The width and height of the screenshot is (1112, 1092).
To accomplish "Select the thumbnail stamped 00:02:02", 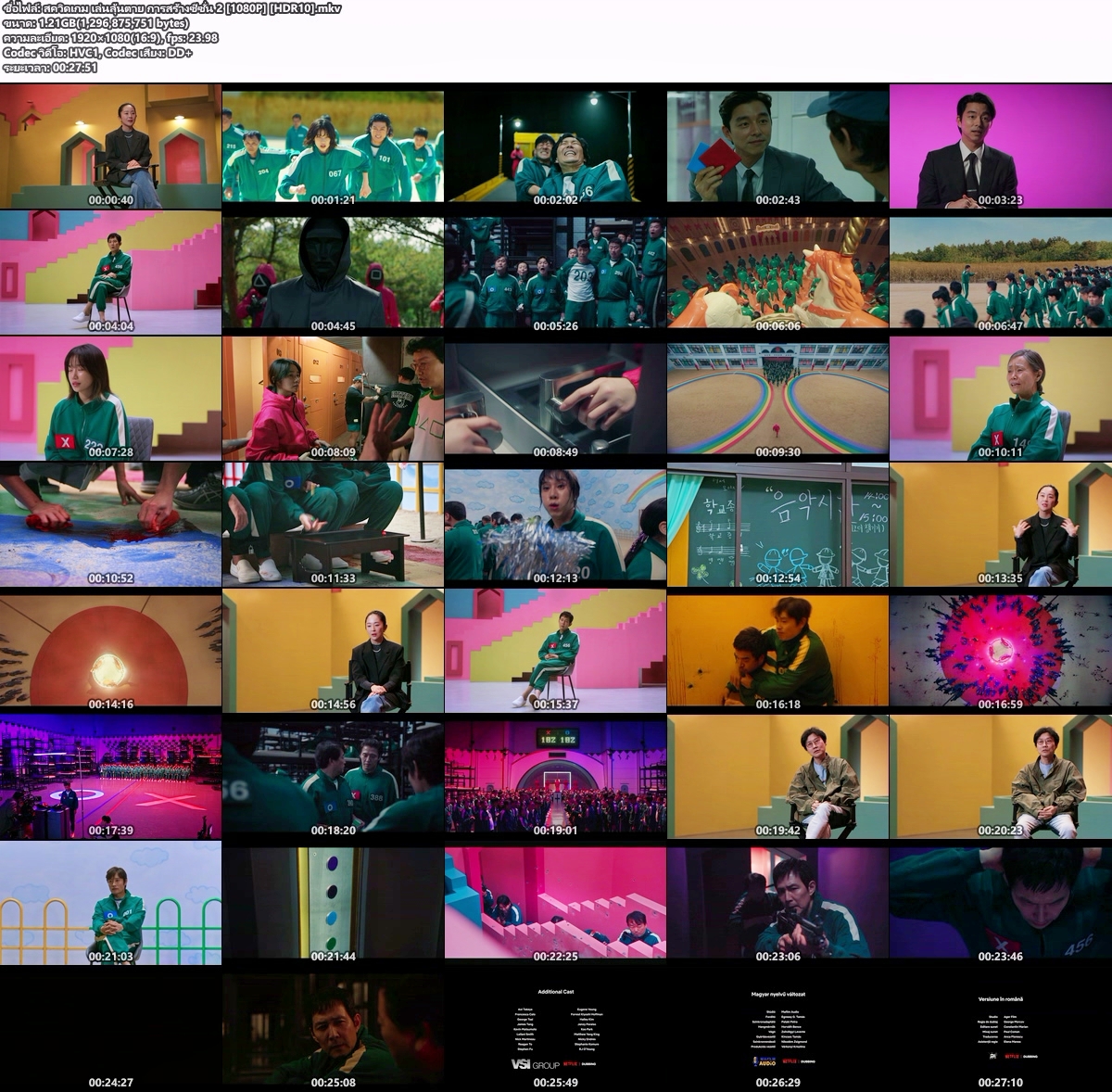I will pyautogui.click(x=555, y=146).
